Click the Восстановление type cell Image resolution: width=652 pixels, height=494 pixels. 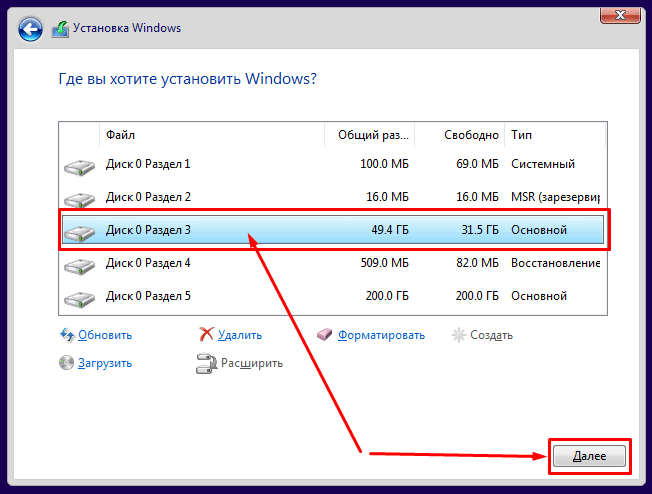click(x=555, y=263)
